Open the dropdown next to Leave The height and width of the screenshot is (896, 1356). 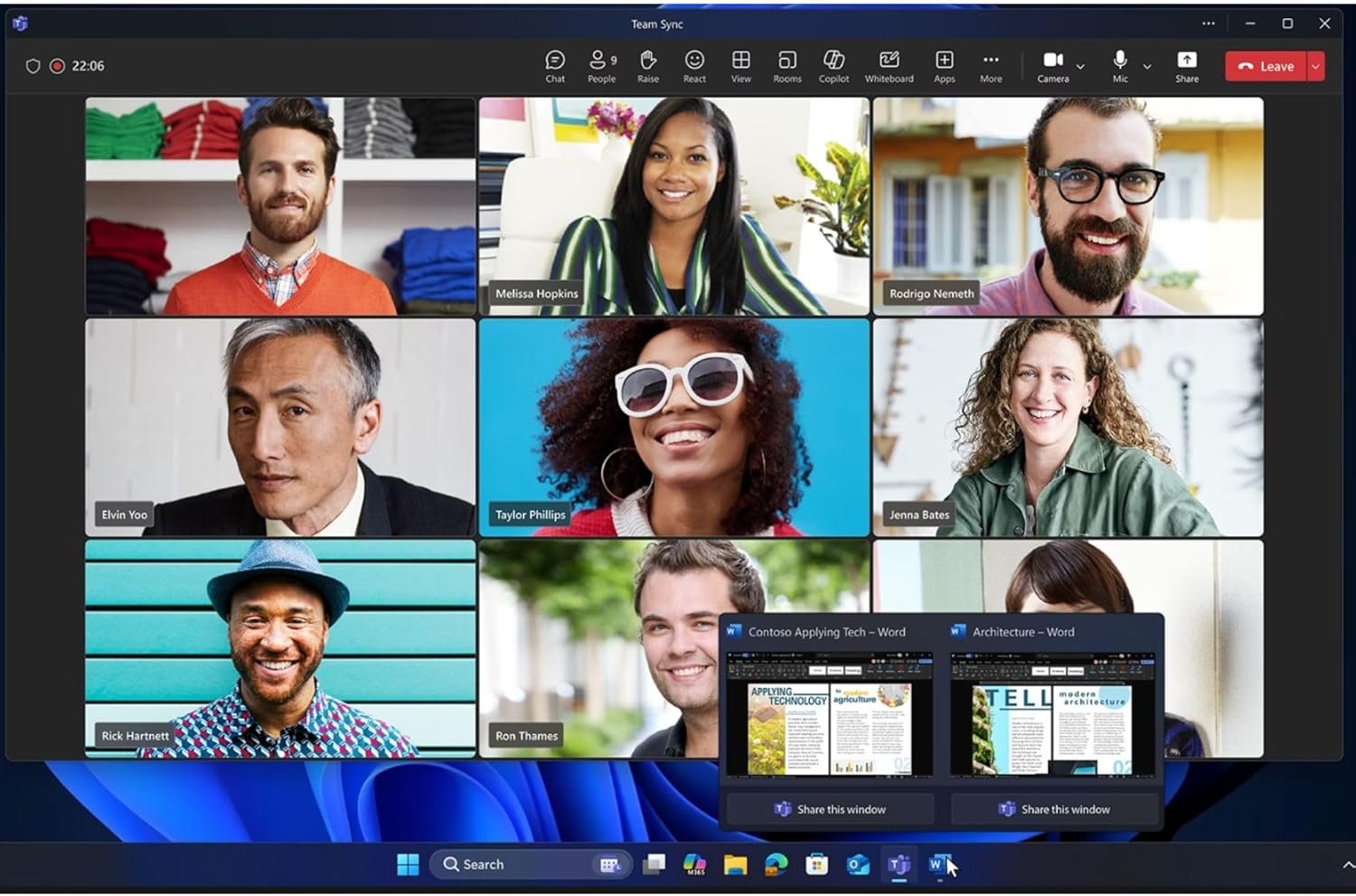click(x=1315, y=66)
